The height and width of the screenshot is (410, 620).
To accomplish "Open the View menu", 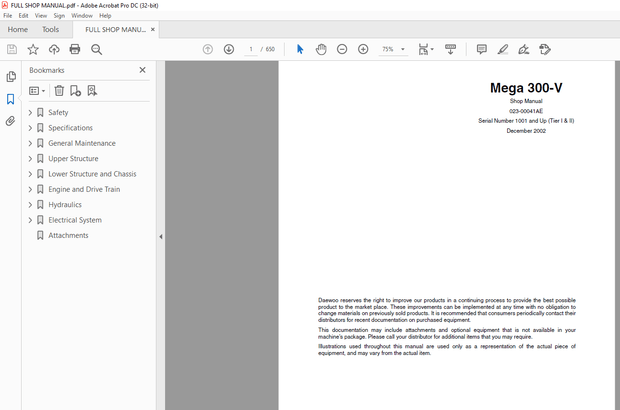I will pyautogui.click(x=41, y=16).
